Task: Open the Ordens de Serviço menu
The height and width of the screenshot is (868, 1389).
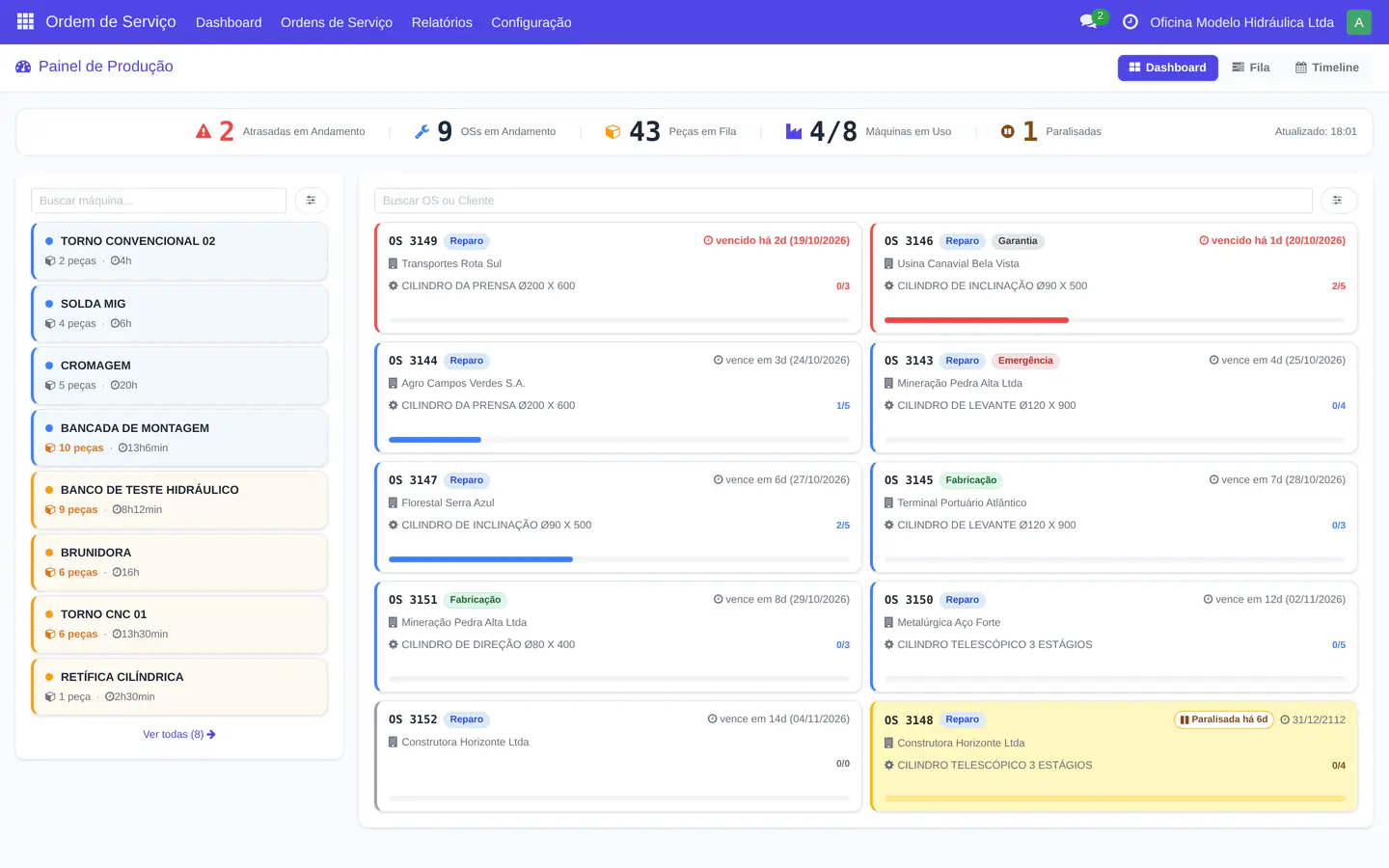Action: pyautogui.click(x=337, y=22)
